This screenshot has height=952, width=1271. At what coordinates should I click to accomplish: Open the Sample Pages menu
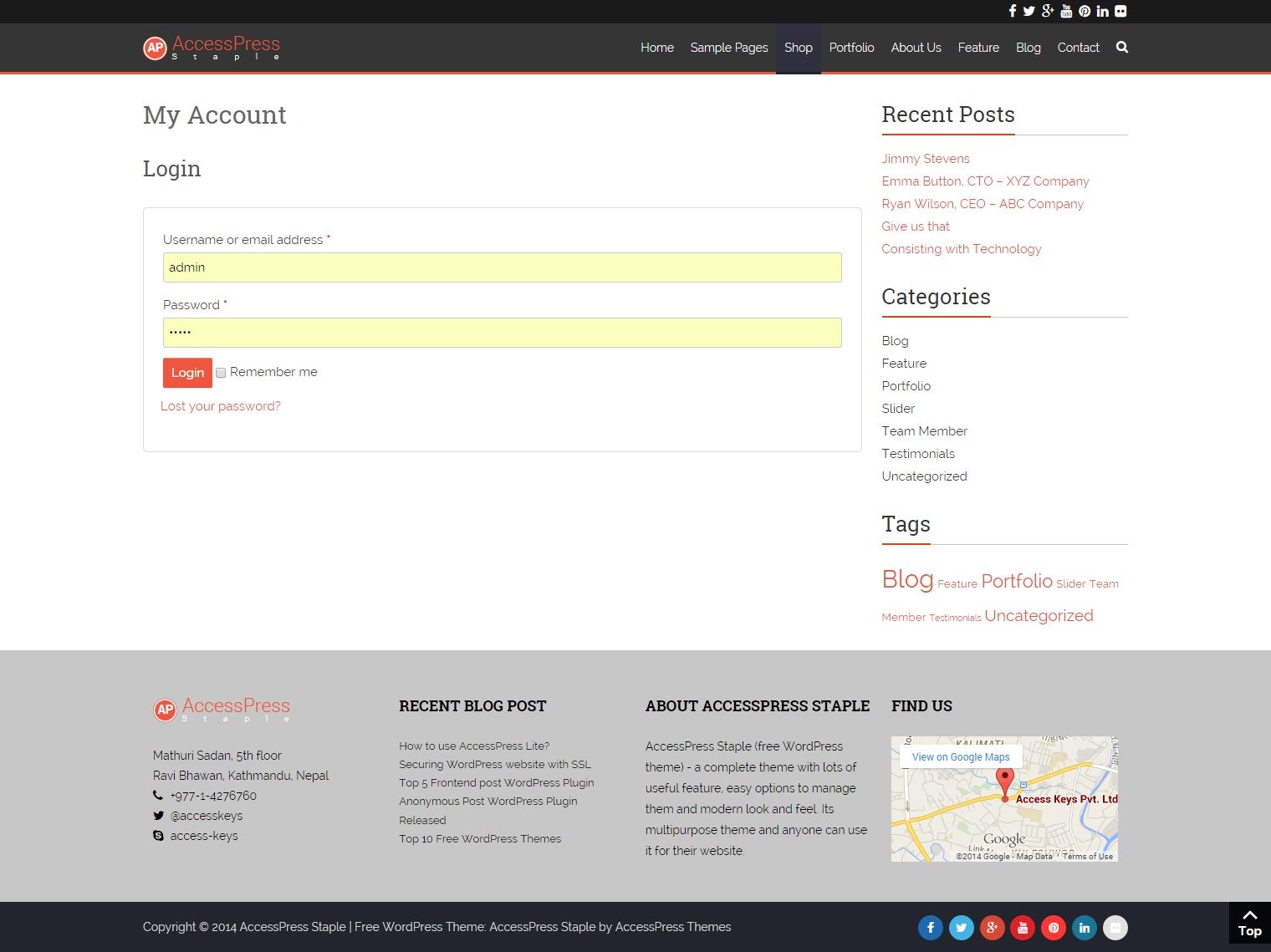pos(728,48)
